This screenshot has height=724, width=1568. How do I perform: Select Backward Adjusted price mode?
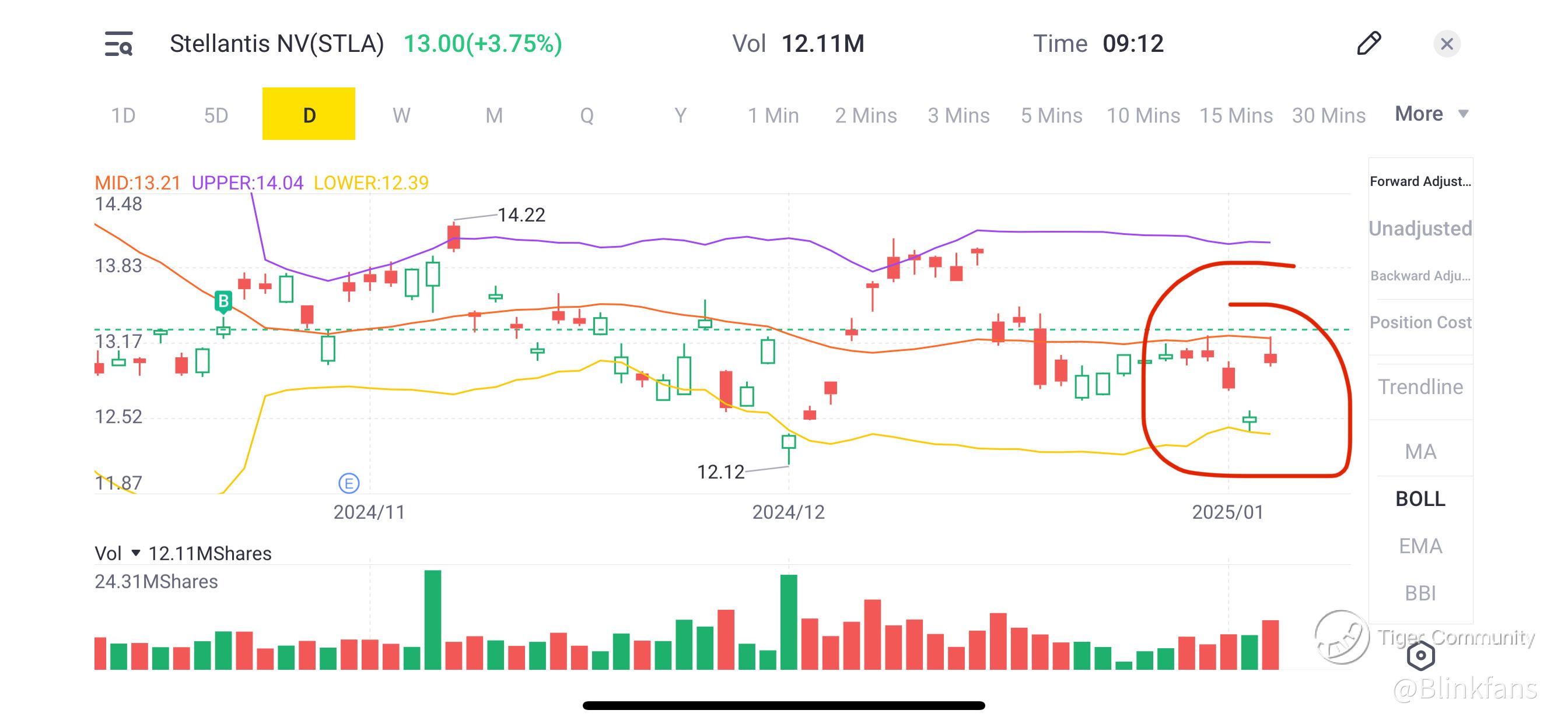1420,276
